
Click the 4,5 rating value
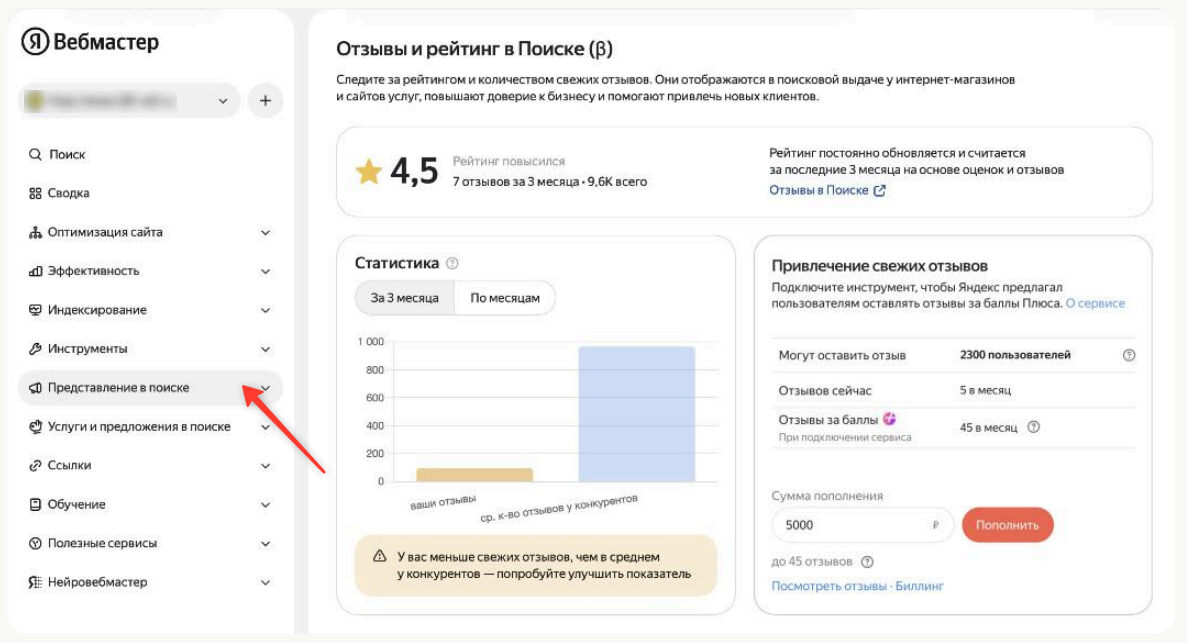414,171
